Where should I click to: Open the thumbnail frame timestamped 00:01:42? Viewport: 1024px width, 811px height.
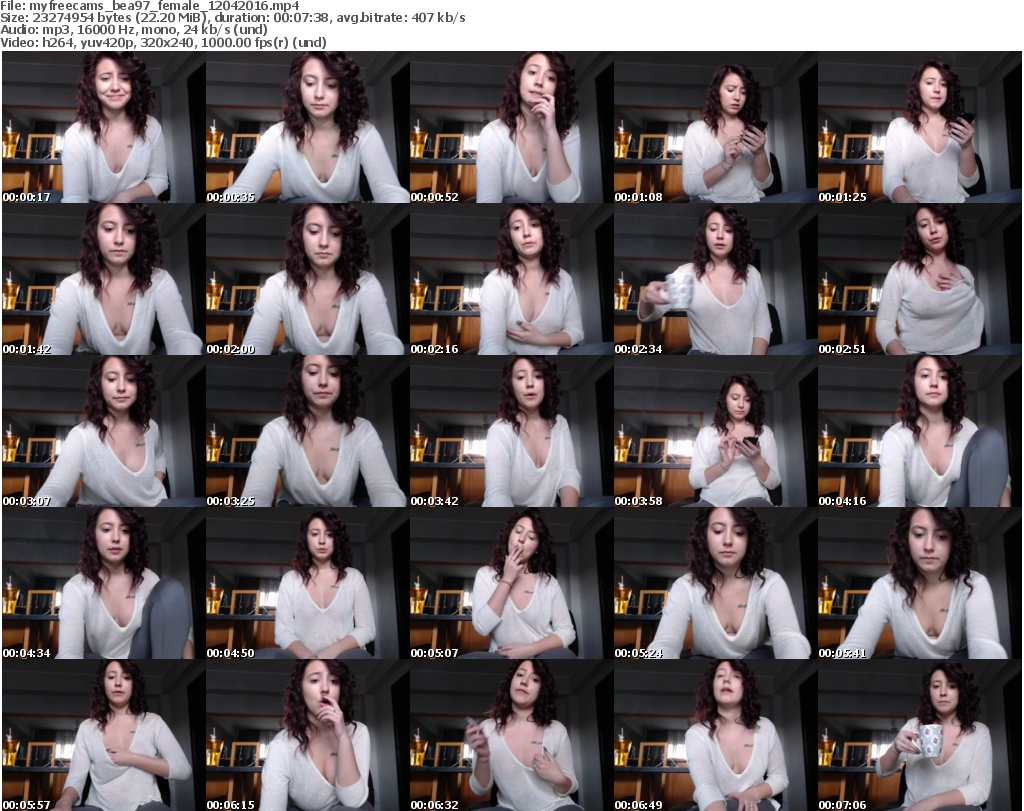103,279
